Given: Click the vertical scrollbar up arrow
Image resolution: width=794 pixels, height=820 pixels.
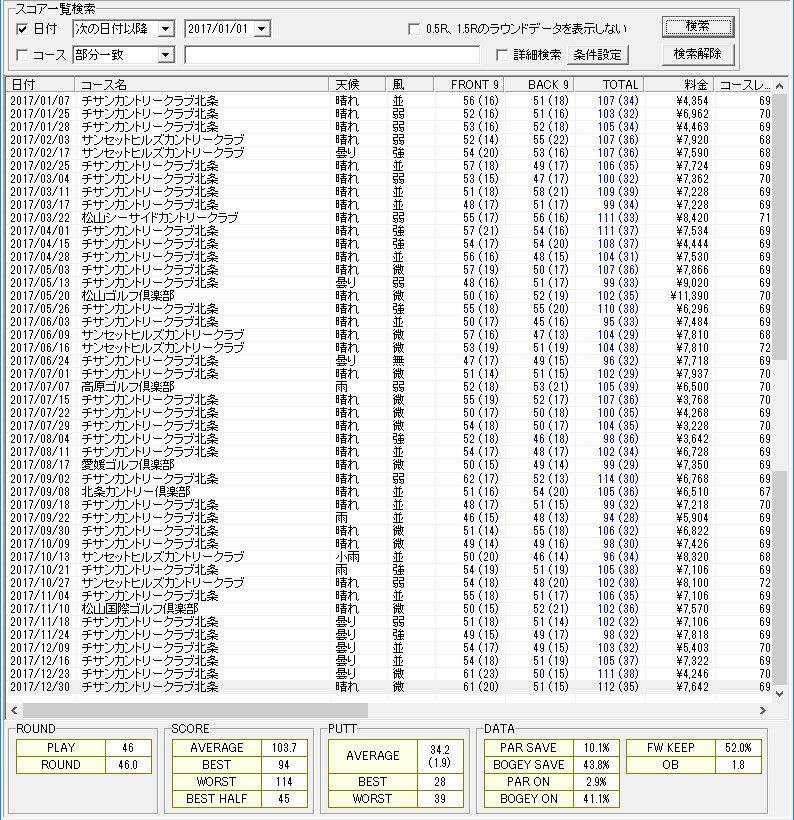Looking at the screenshot, I should tap(780, 84).
